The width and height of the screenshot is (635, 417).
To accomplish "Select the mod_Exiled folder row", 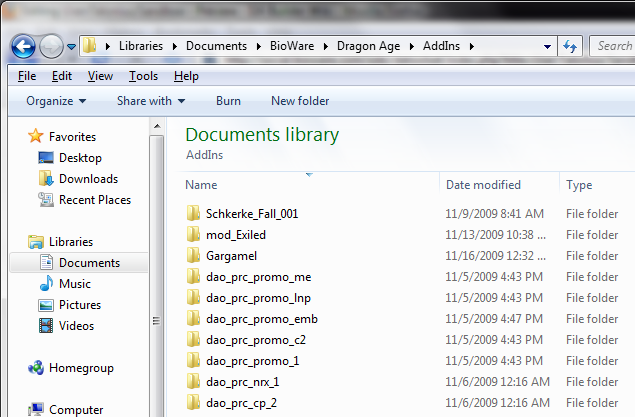I will (236, 235).
